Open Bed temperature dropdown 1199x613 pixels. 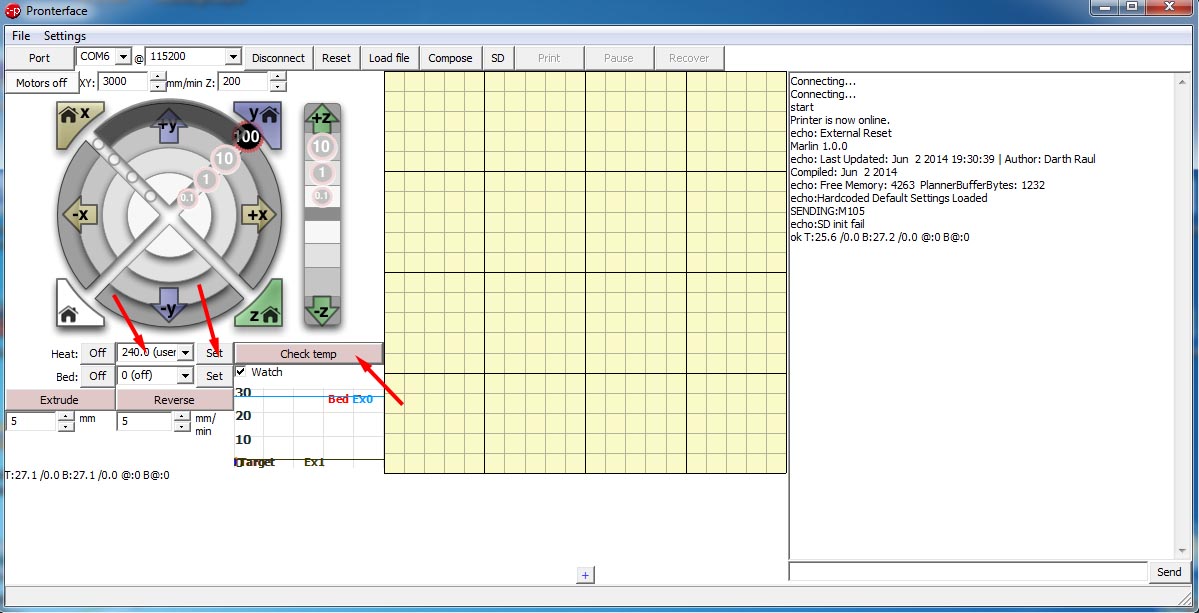[185, 376]
